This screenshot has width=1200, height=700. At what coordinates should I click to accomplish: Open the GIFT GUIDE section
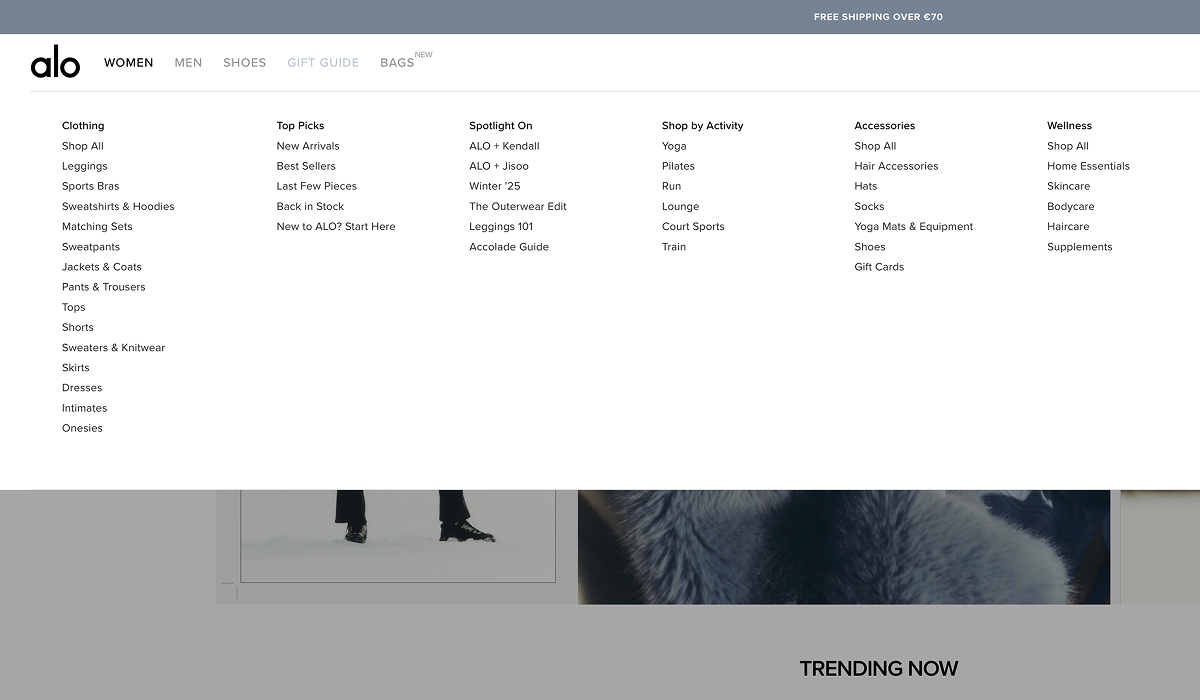323,62
